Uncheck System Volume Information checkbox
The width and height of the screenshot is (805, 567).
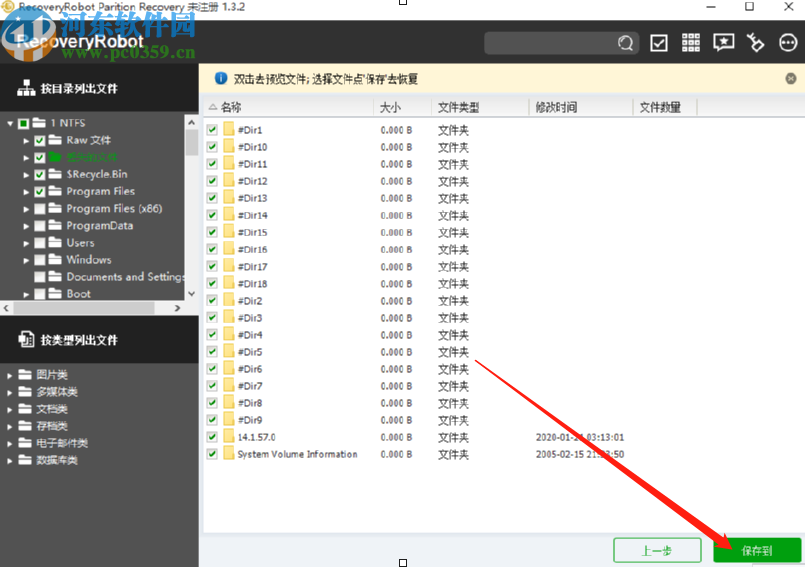pos(212,454)
